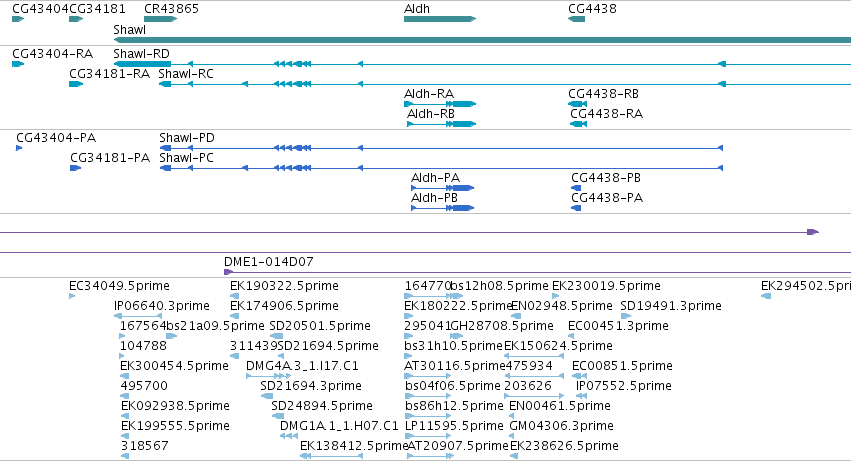This screenshot has width=851, height=461.
Task: Click the EK238626.5prime EST label
Action: (564, 447)
